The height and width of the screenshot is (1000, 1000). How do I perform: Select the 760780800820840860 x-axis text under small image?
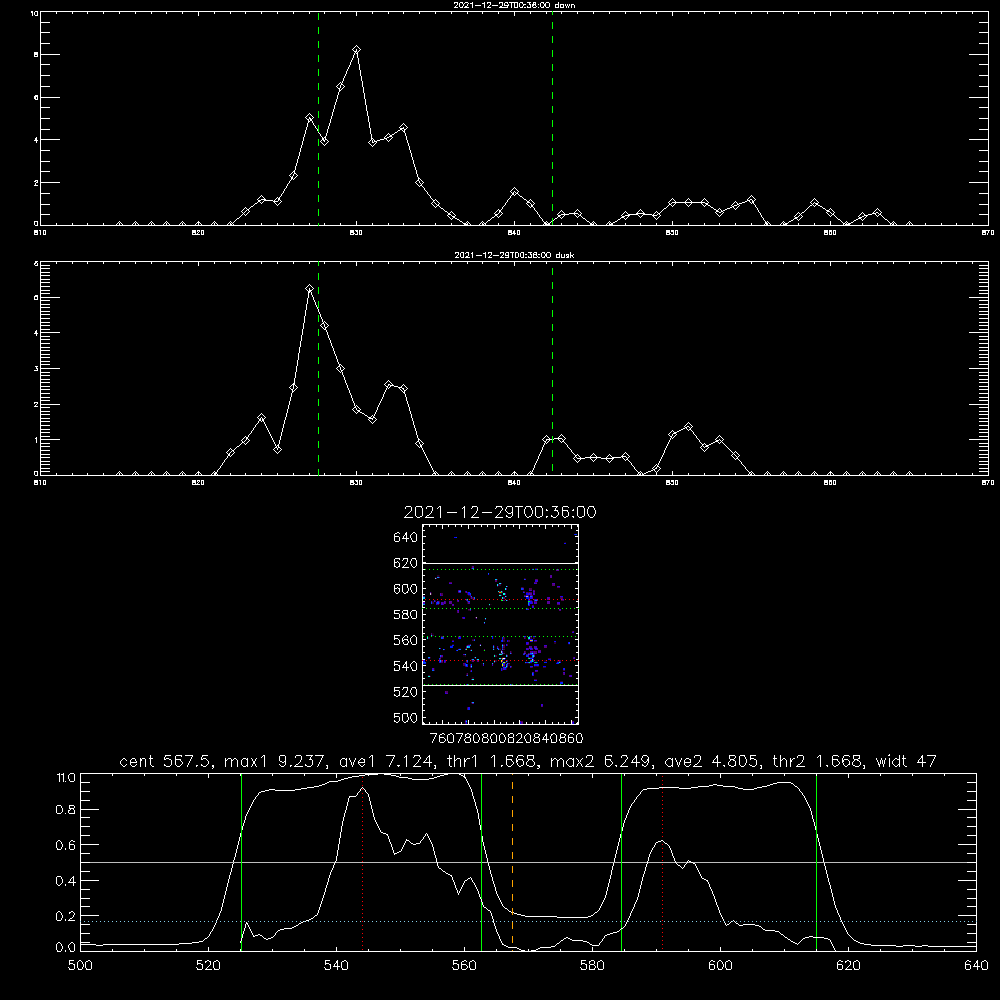(506, 738)
